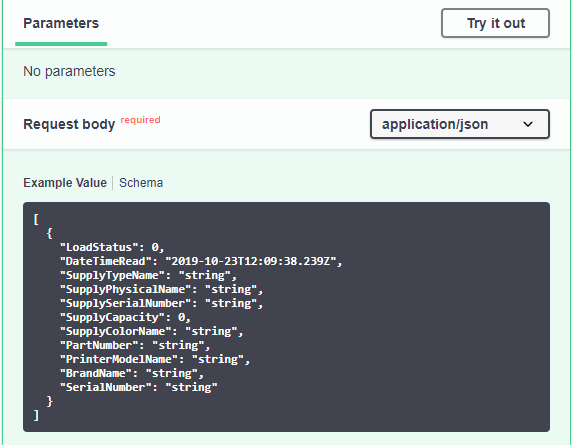
Task: Select the Example Value tab
Action: (65, 183)
